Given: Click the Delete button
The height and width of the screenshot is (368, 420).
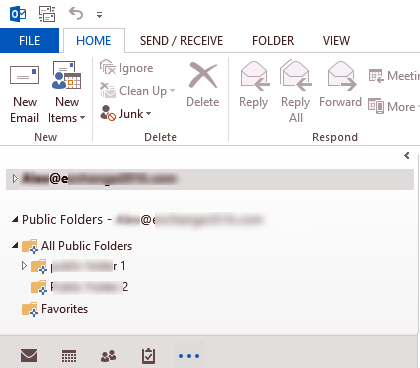Looking at the screenshot, I should click(203, 85).
